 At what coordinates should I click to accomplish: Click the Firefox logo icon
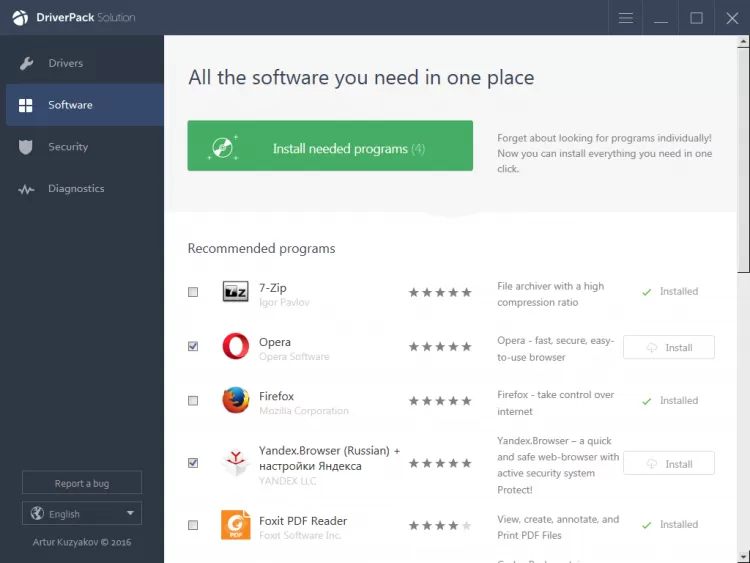236,401
